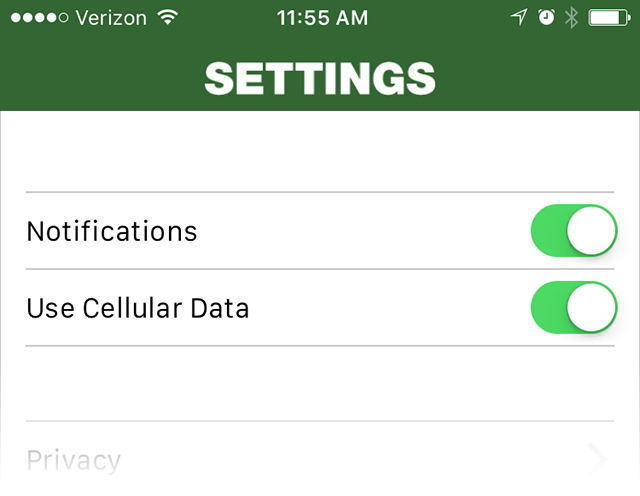Tap the alarm clock status icon

pyautogui.click(x=545, y=17)
